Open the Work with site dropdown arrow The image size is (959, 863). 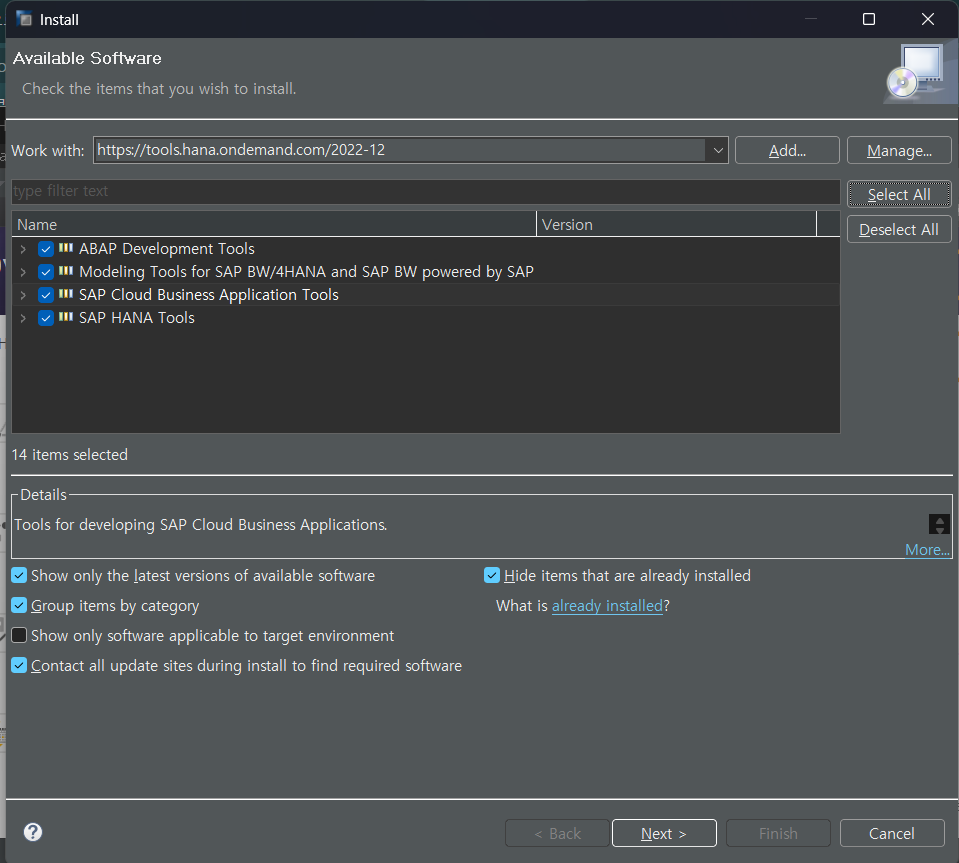pos(717,150)
